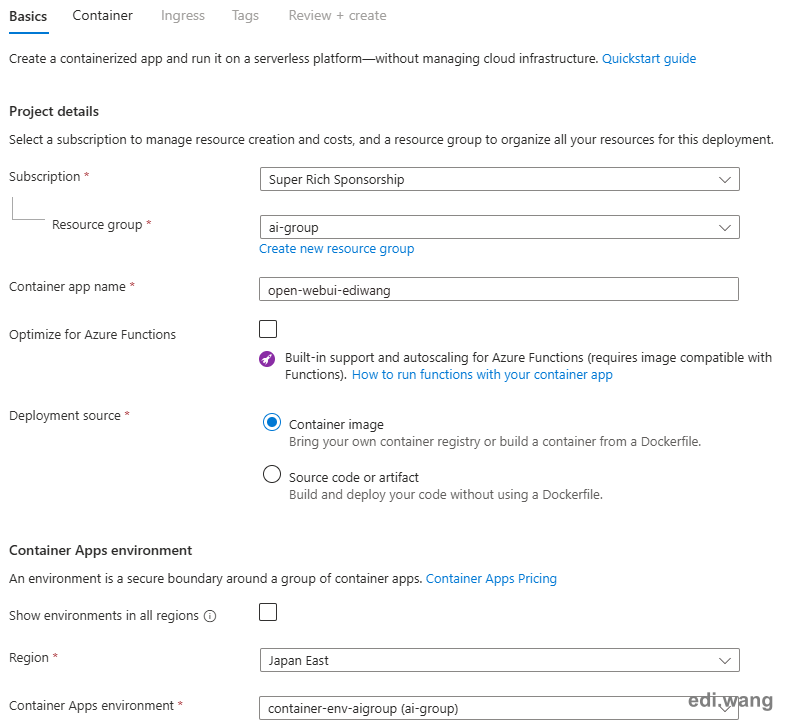The height and width of the screenshot is (723, 786).
Task: Select Source code or artifact option
Action: (272, 474)
